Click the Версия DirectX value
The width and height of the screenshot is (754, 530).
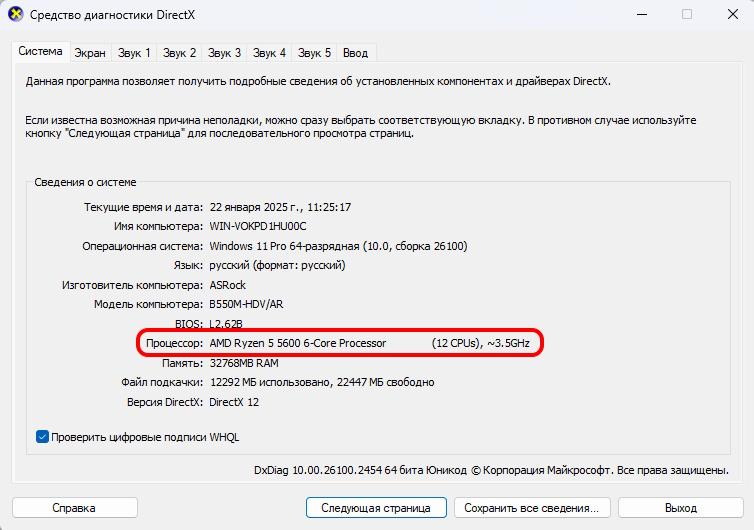234,402
